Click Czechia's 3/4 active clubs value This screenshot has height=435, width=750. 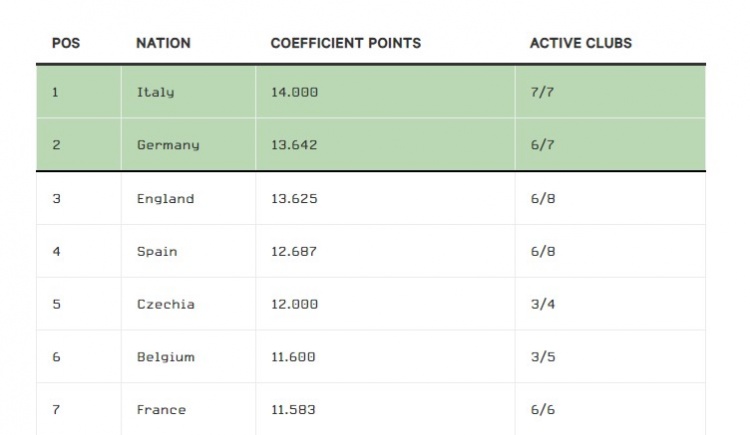(x=542, y=304)
